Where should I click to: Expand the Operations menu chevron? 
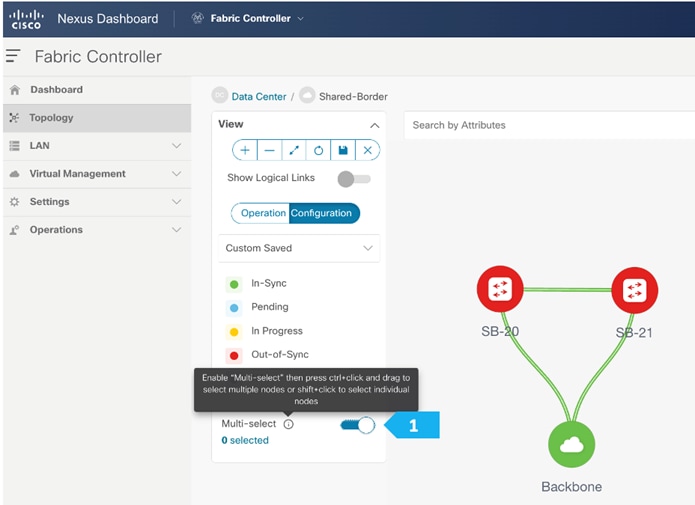176,230
